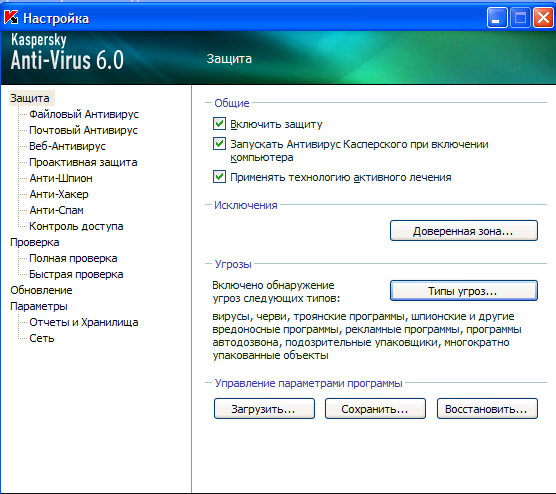Select Проверка in the settings tree
The width and height of the screenshot is (556, 494).
point(35,242)
